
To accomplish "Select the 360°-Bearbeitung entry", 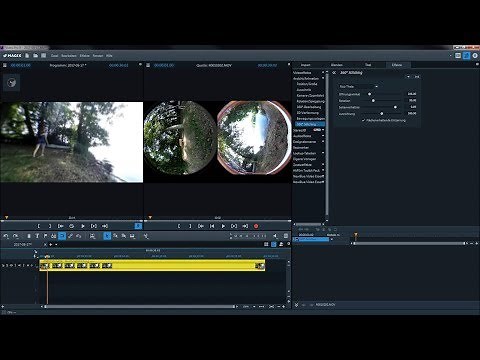I will pyautogui.click(x=309, y=107).
